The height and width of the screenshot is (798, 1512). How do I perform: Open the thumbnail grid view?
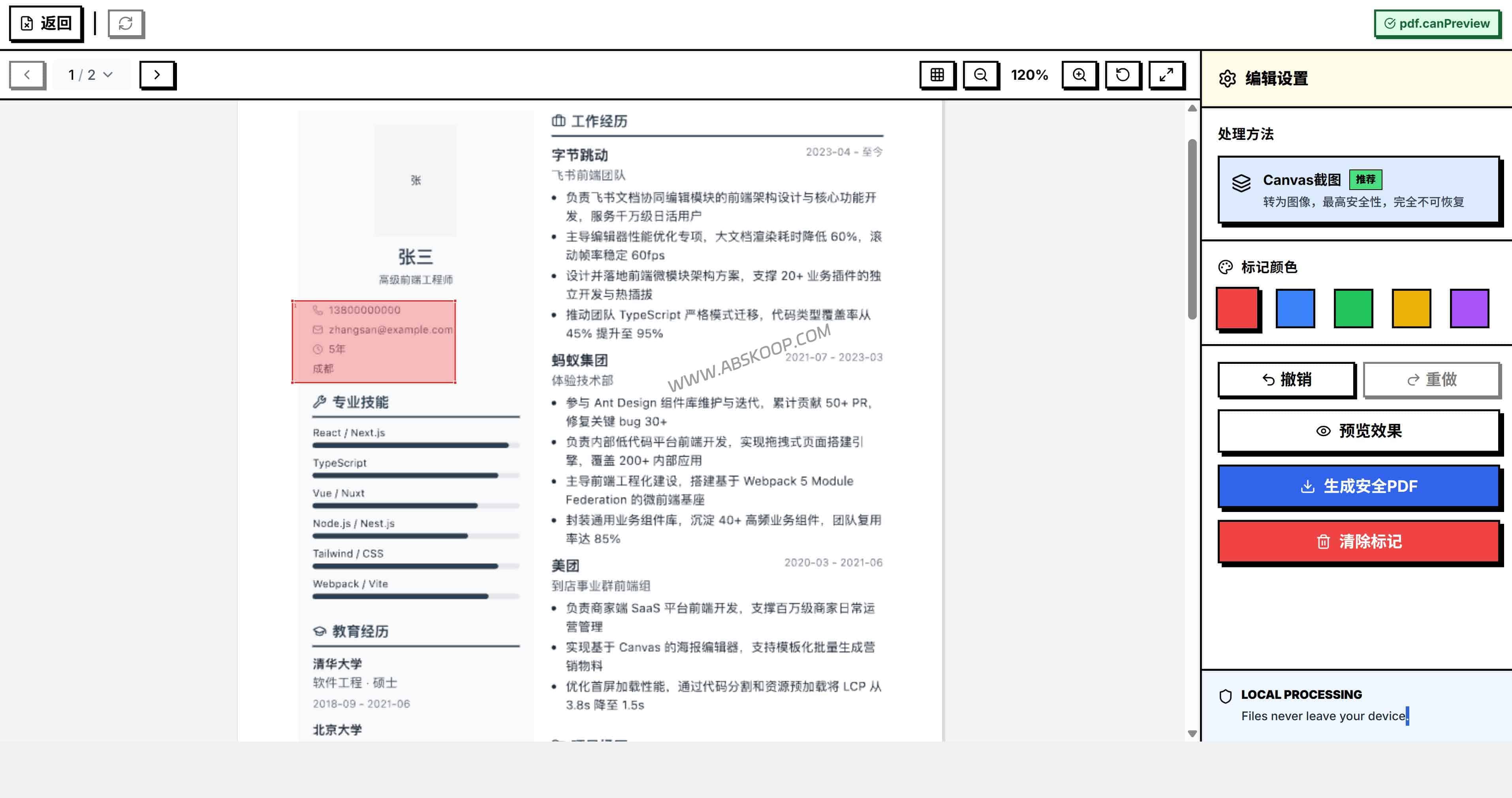pos(937,75)
